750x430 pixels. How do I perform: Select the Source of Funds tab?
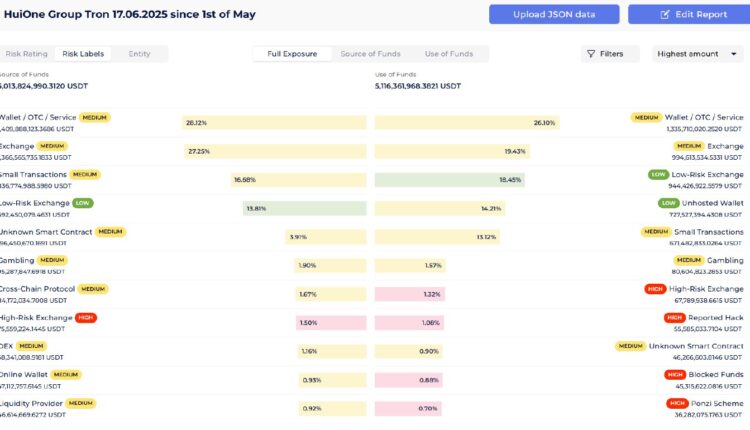[x=369, y=54]
